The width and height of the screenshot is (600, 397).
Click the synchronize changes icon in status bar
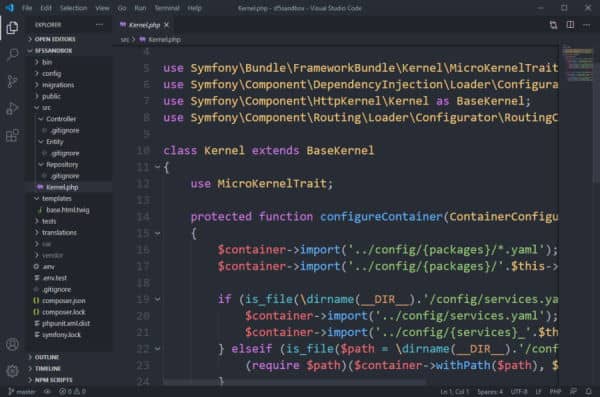pos(47,391)
